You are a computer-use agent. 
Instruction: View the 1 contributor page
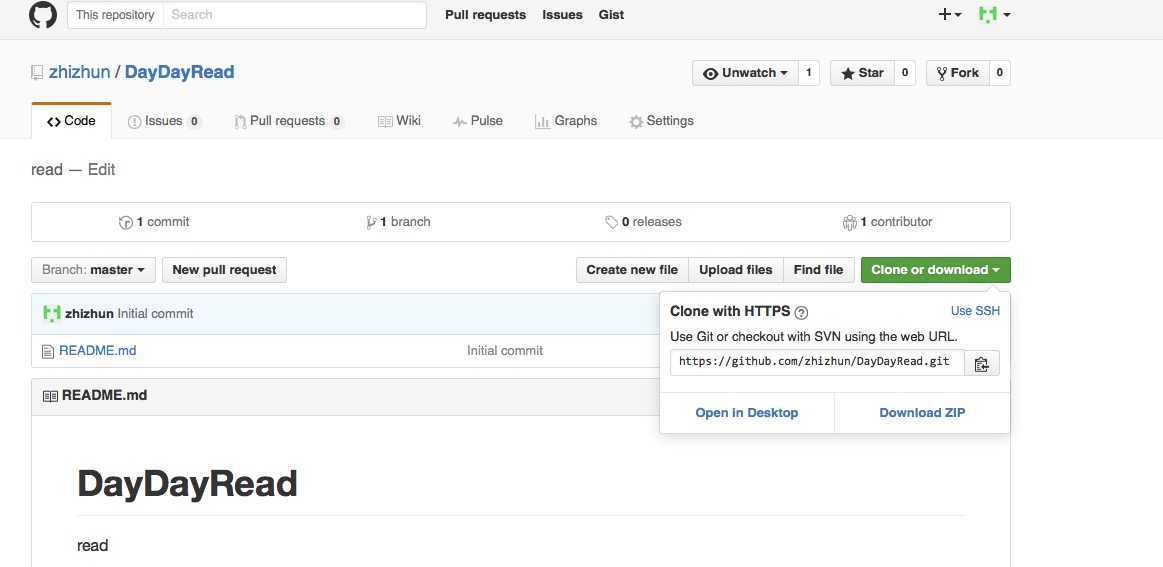888,222
